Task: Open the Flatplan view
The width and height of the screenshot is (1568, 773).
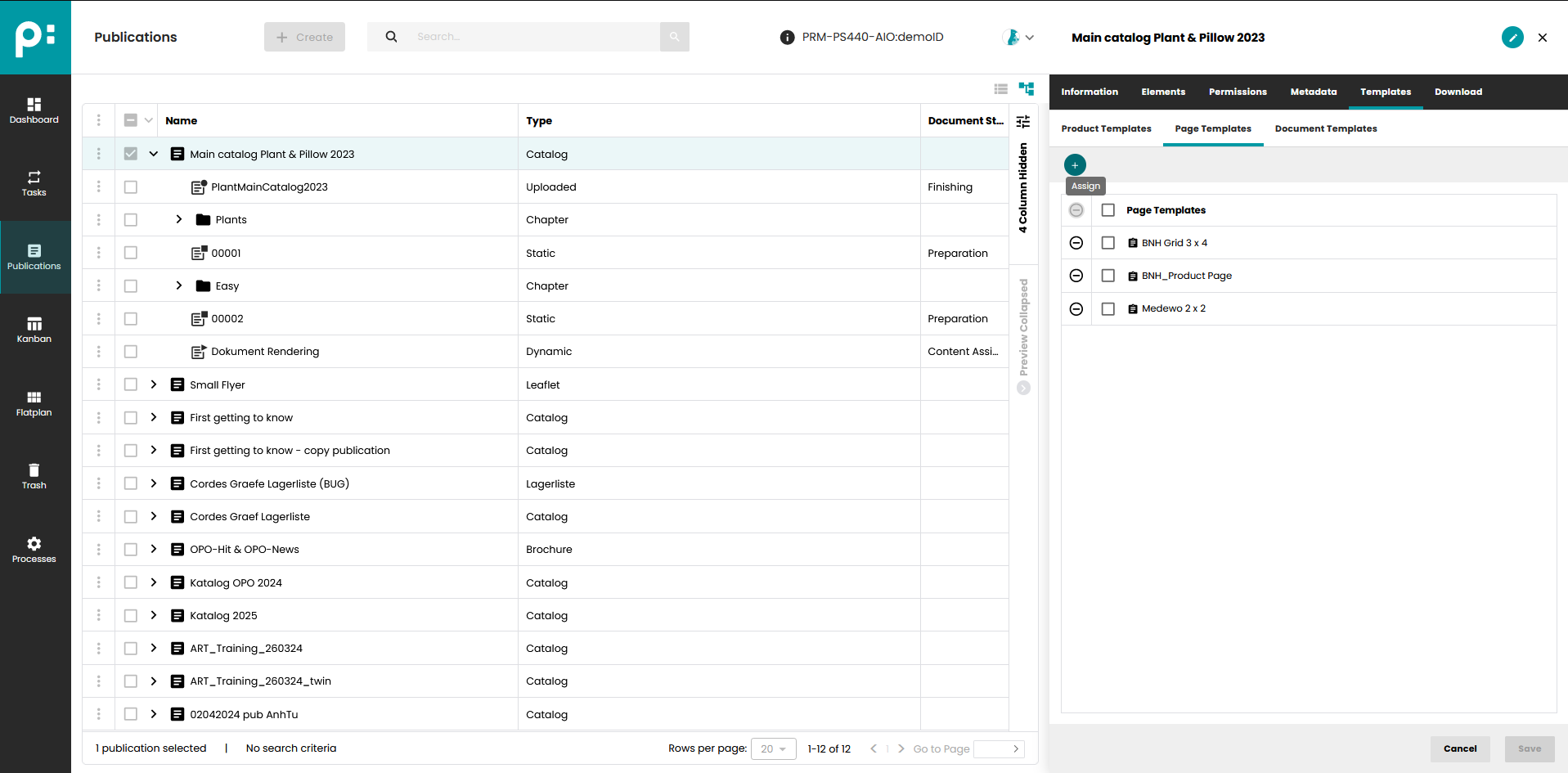Action: point(34,402)
